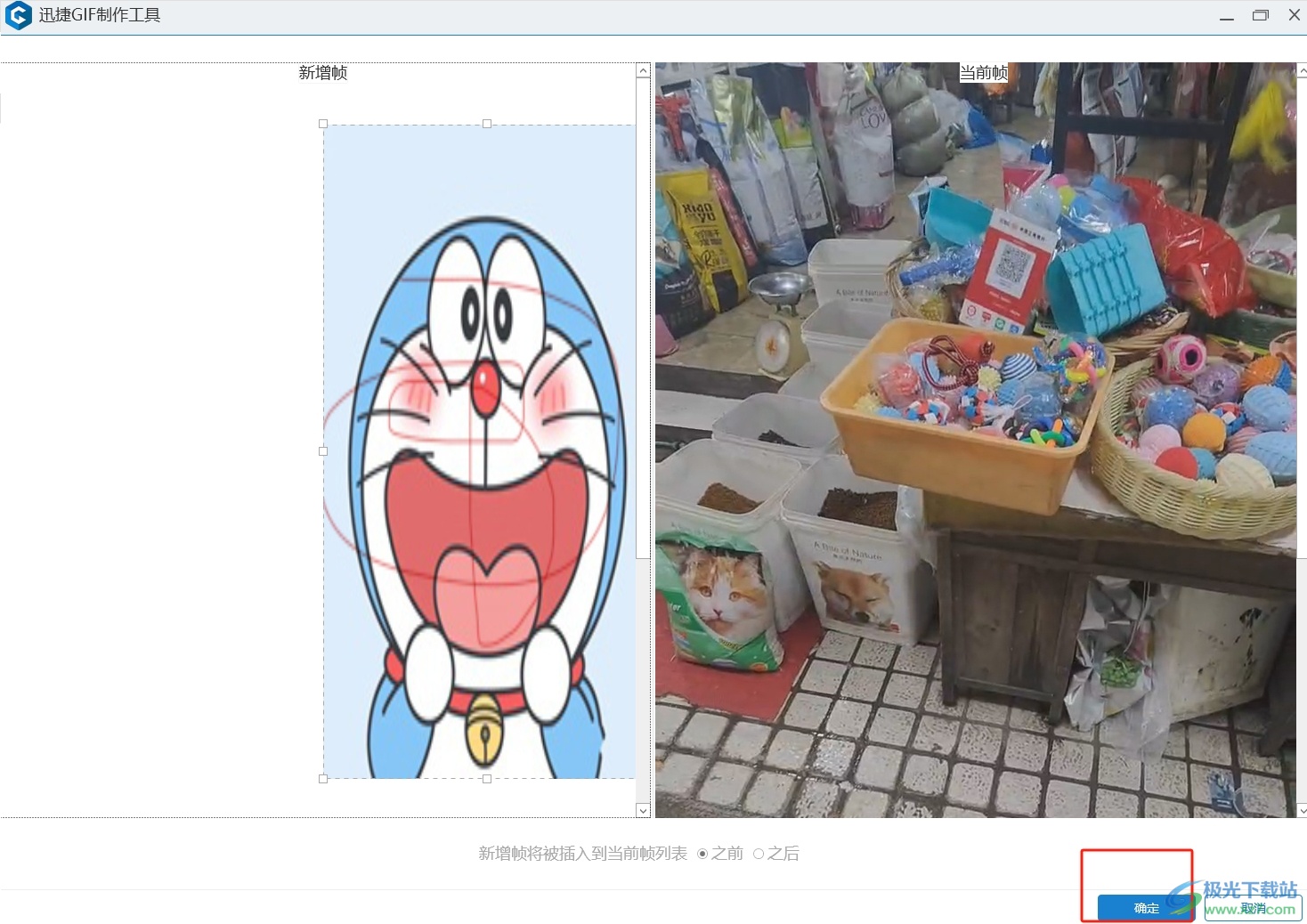Click left-middle resize handle of Doraemon image
Image resolution: width=1307 pixels, height=924 pixels.
tap(323, 451)
